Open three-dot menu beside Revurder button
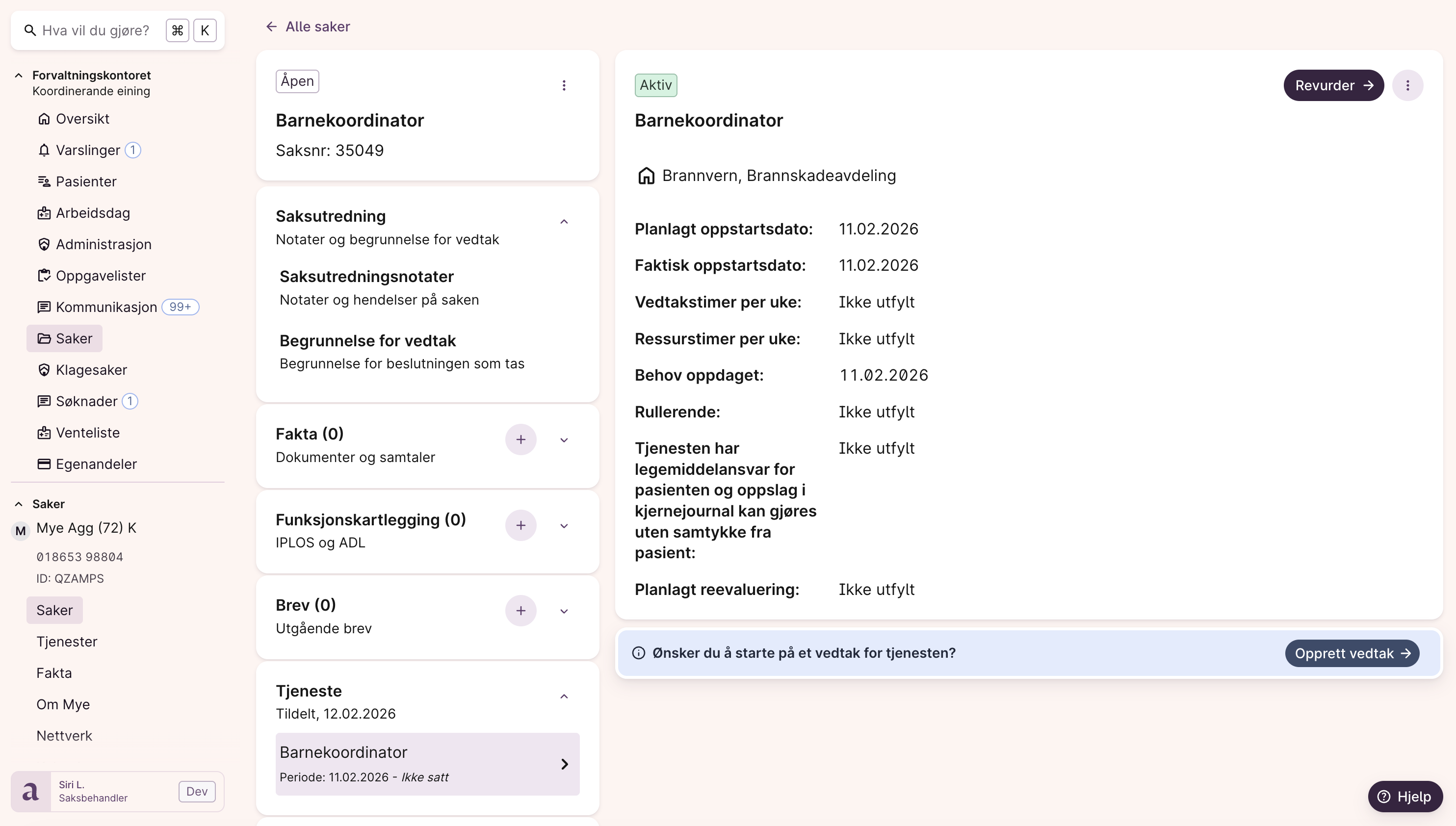The image size is (1456, 826). [x=1407, y=85]
